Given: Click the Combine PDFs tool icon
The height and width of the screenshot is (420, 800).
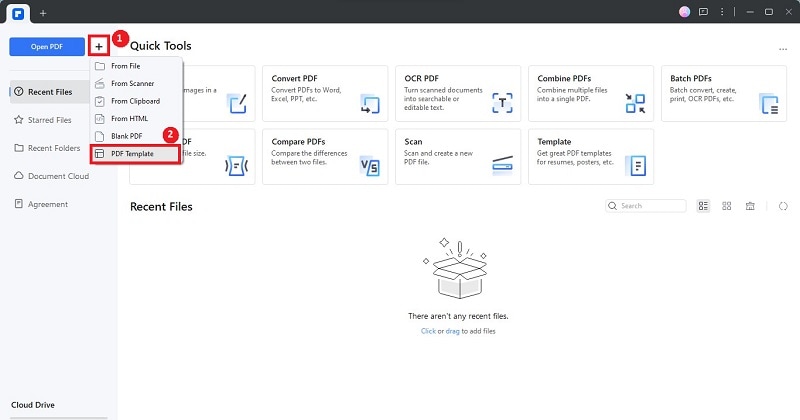Looking at the screenshot, I should (635, 103).
